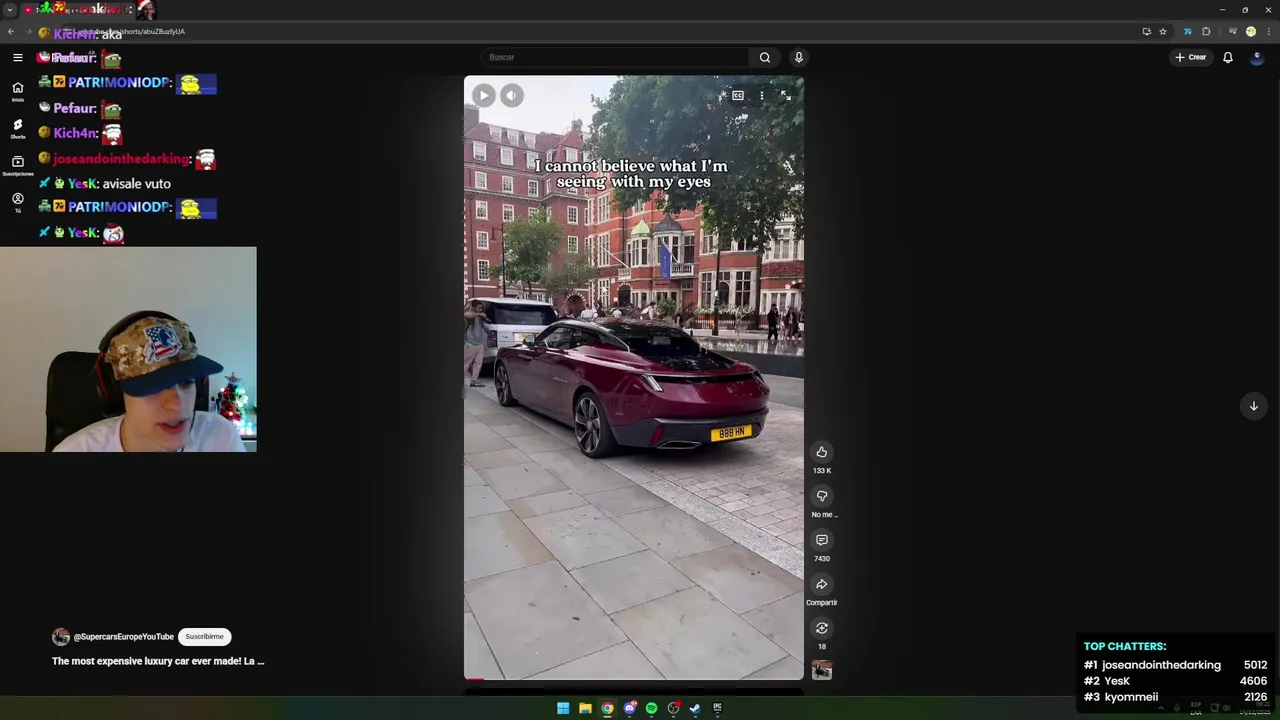1280x720 pixels.
Task: Open Suscripciones in YouTube sidebar
Action: 17,165
